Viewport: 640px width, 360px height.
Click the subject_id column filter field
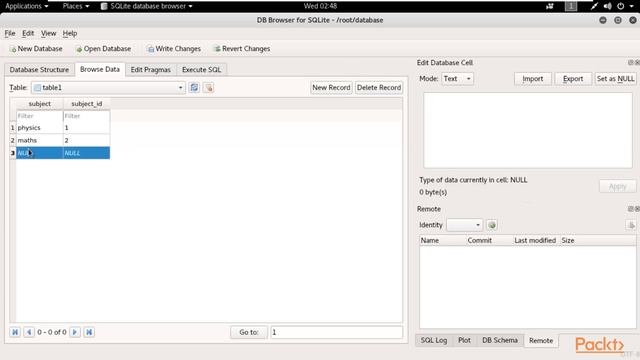click(87, 116)
